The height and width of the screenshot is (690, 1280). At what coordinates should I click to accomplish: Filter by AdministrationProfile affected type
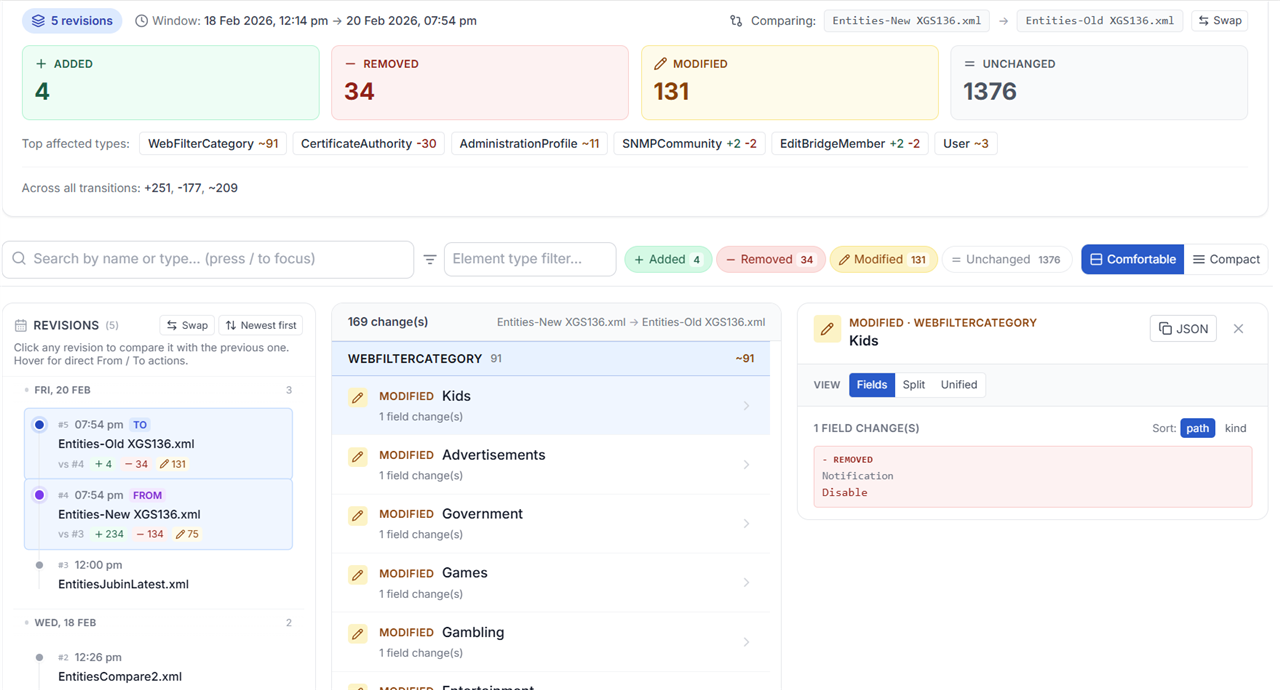click(x=529, y=144)
